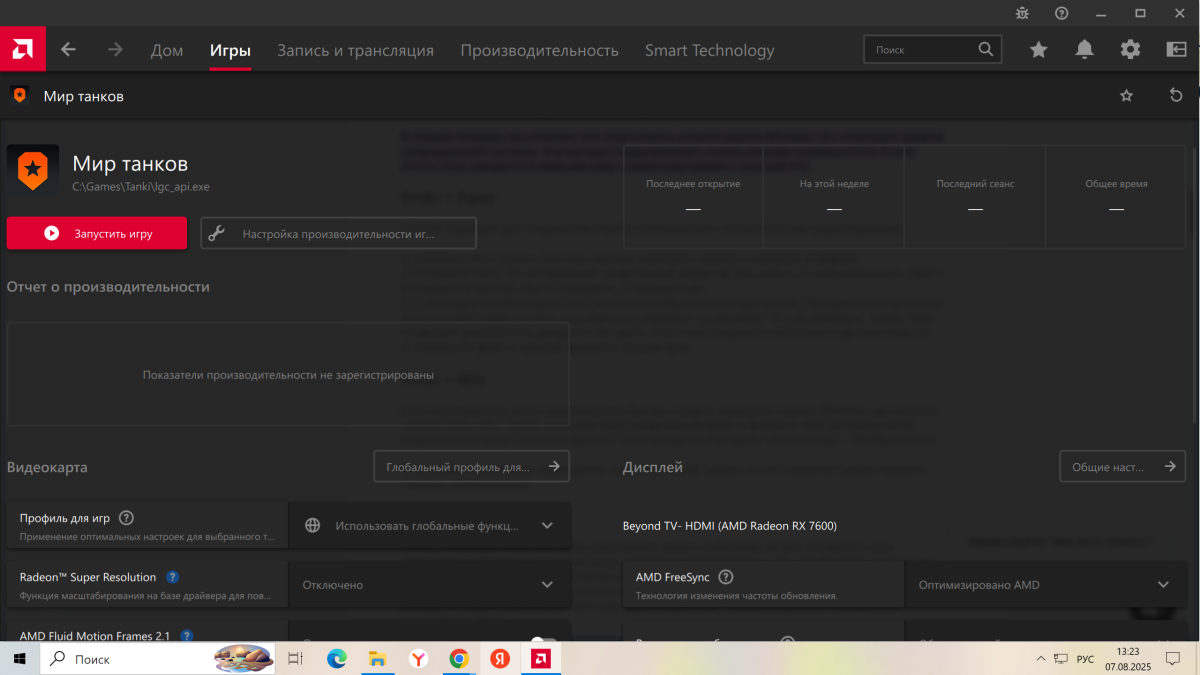Open the Запись и трансляция tab
Screen dimensions: 1200x675
pyautogui.click(x=355, y=50)
